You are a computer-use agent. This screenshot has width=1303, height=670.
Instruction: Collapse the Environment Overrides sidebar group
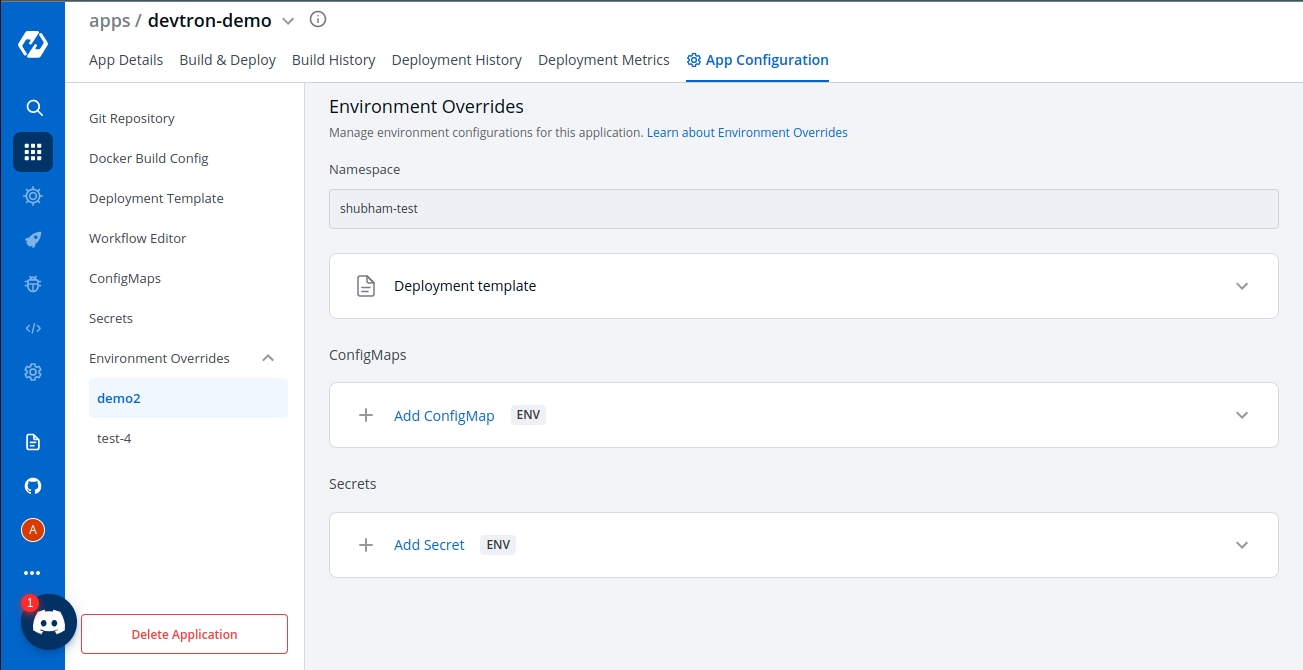coord(268,358)
